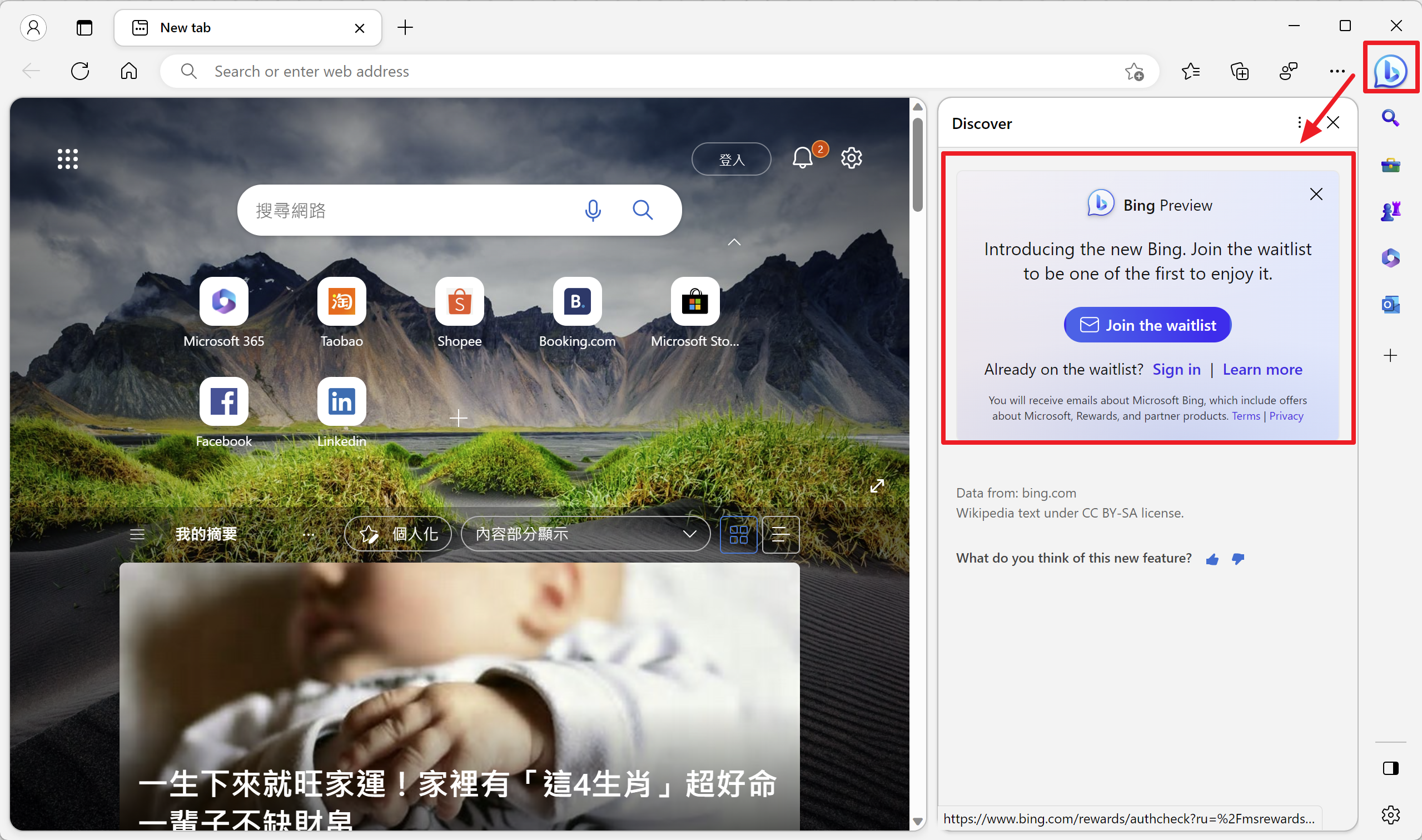Click thumbs up on new Bing feature
The height and width of the screenshot is (840, 1422).
pyautogui.click(x=1213, y=558)
